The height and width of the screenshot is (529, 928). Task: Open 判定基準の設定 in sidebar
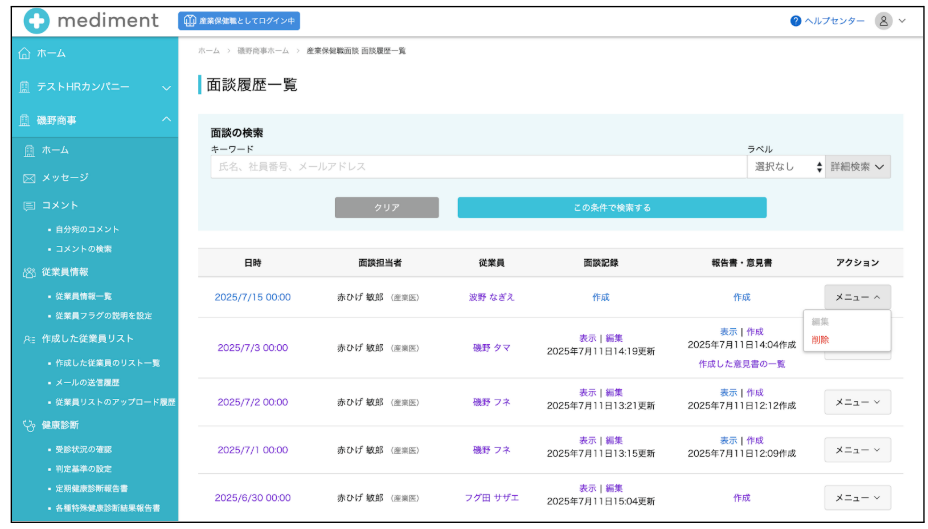pyautogui.click(x=83, y=469)
